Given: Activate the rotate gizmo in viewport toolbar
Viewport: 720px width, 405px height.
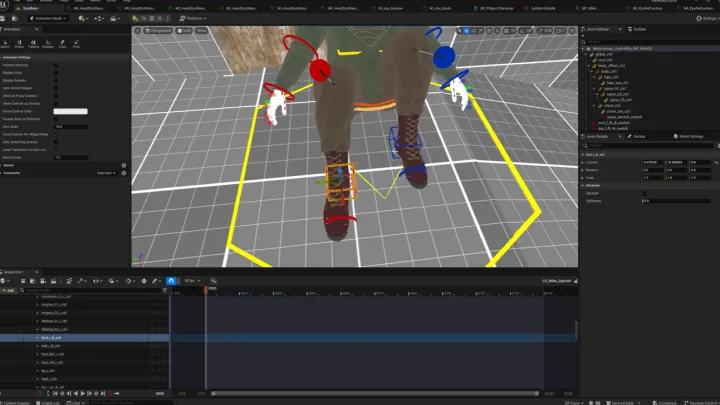Looking at the screenshot, I should click(473, 31).
